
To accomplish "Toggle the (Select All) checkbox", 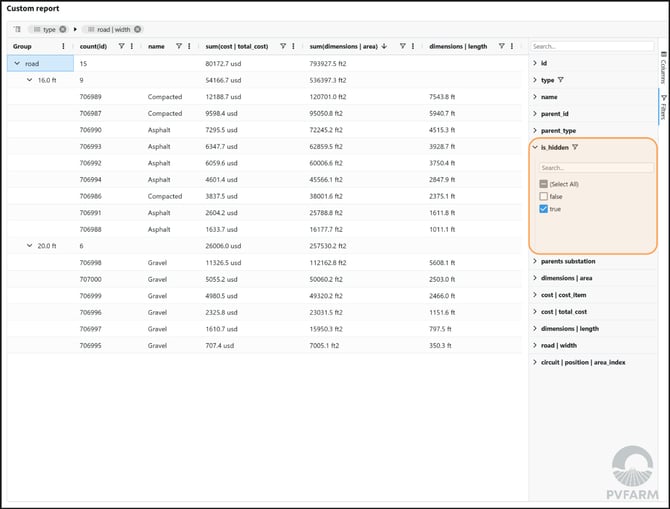I will [x=544, y=184].
